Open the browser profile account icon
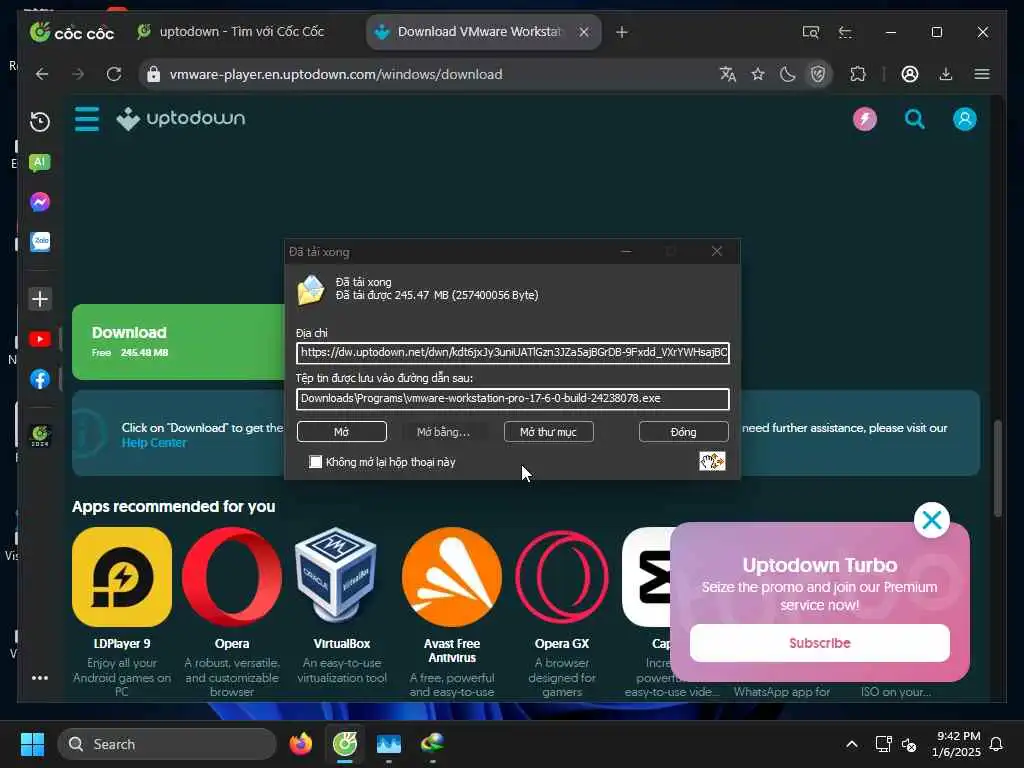The image size is (1024, 768). (x=910, y=74)
